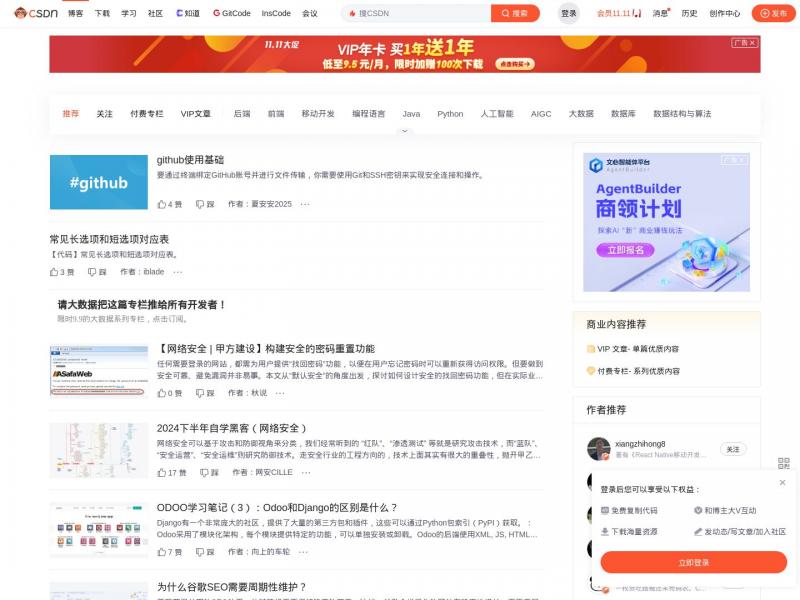The image size is (800, 600).
Task: Open GitCode from the top navigation
Action: (232, 13)
